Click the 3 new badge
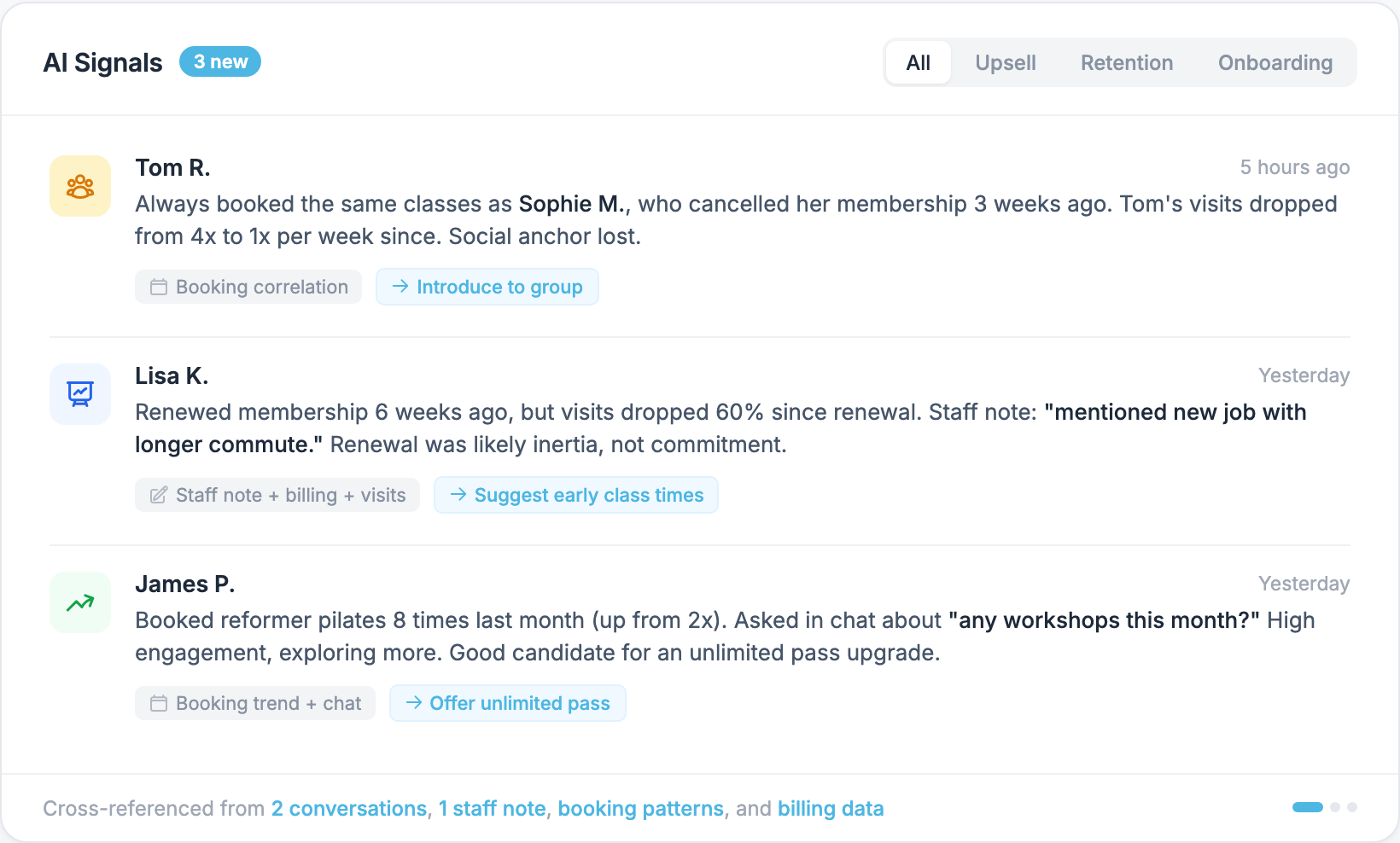Viewport: 1400px width, 843px height. coord(220,62)
